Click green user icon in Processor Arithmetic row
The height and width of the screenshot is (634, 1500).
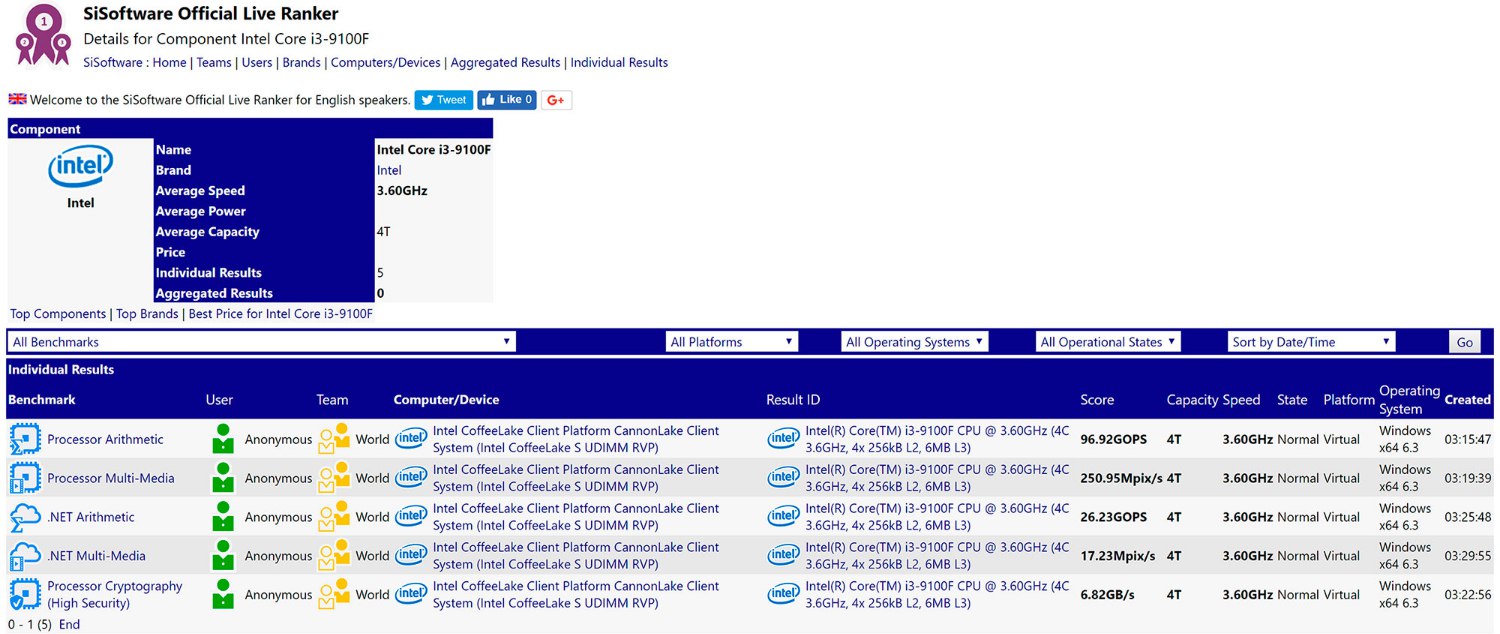click(x=223, y=439)
